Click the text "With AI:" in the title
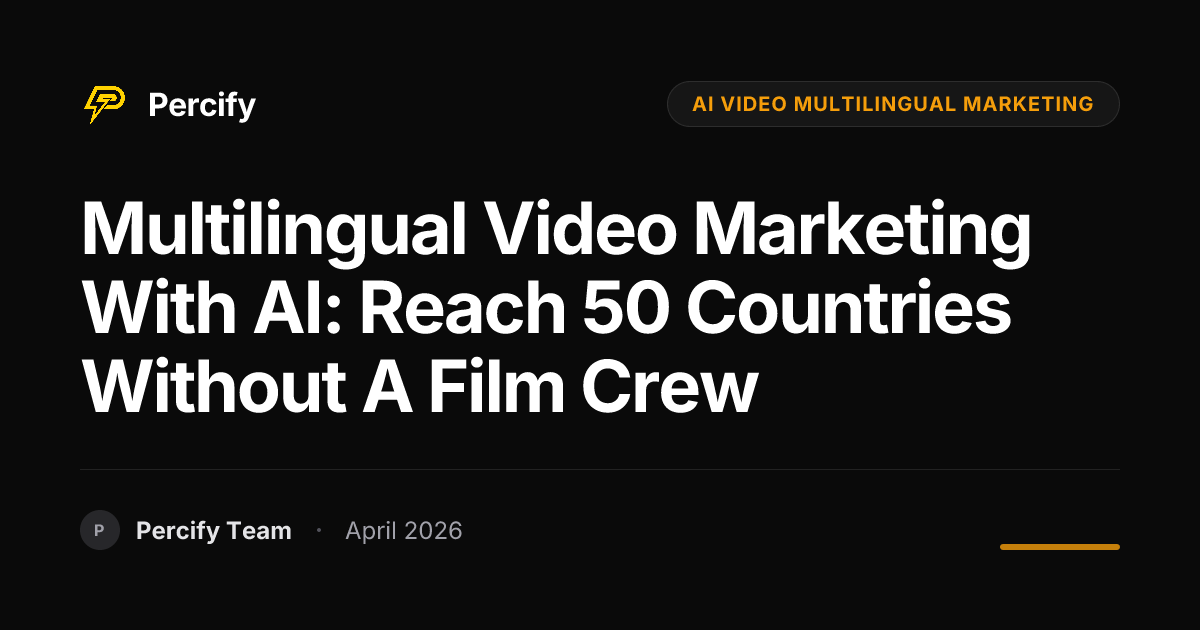This screenshot has height=630, width=1200. coord(212,308)
